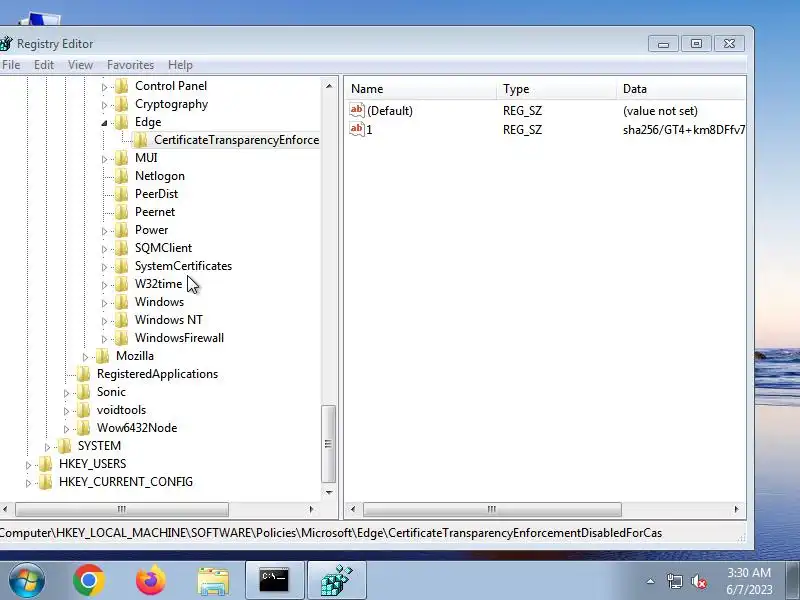
Task: Click tree pane vertical scrollbar thumb
Action: tap(329, 444)
